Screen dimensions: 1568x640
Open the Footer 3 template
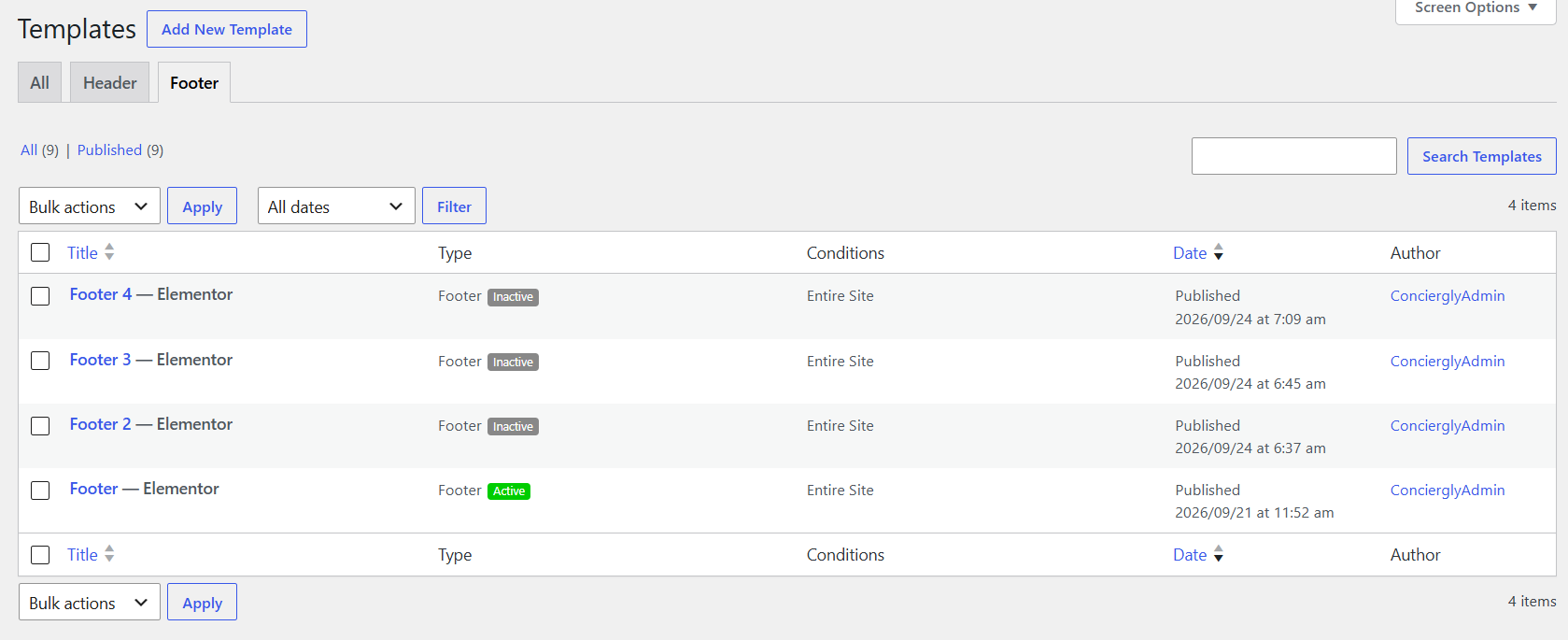coord(101,360)
